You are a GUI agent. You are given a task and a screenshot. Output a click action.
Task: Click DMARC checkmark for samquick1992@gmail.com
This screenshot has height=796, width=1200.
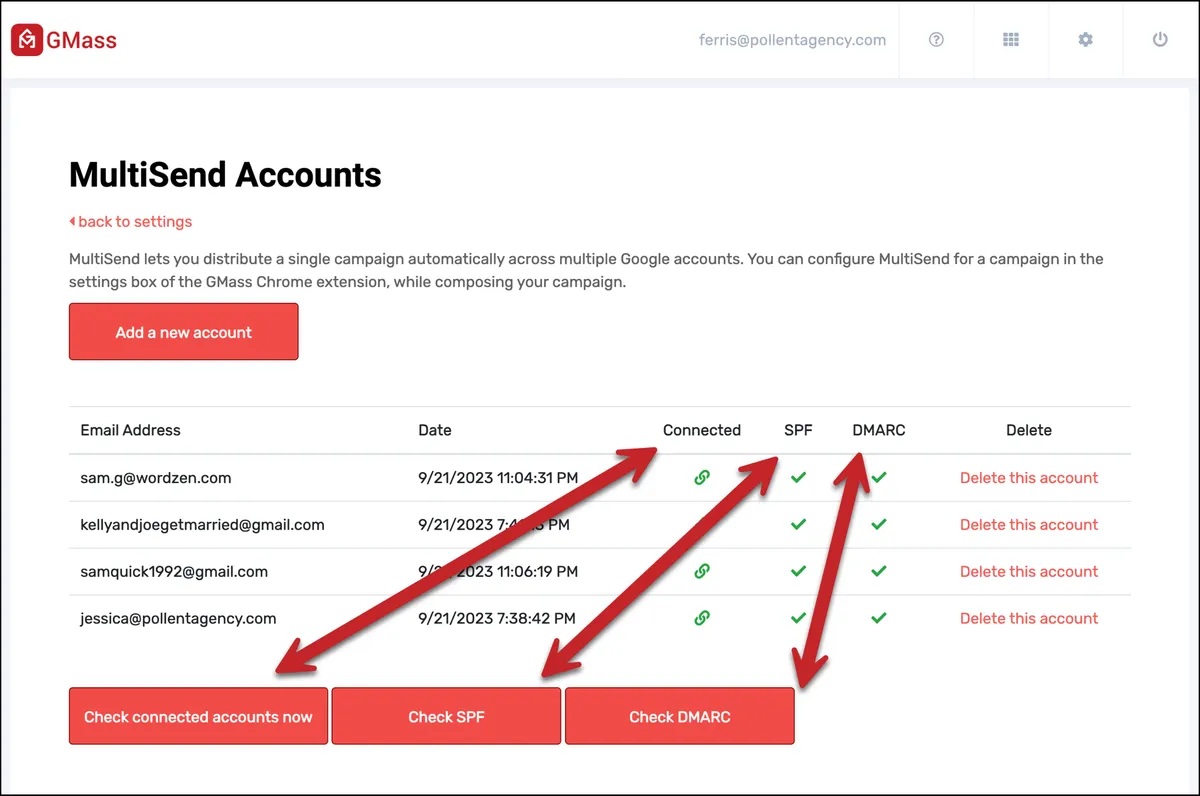pos(879,571)
